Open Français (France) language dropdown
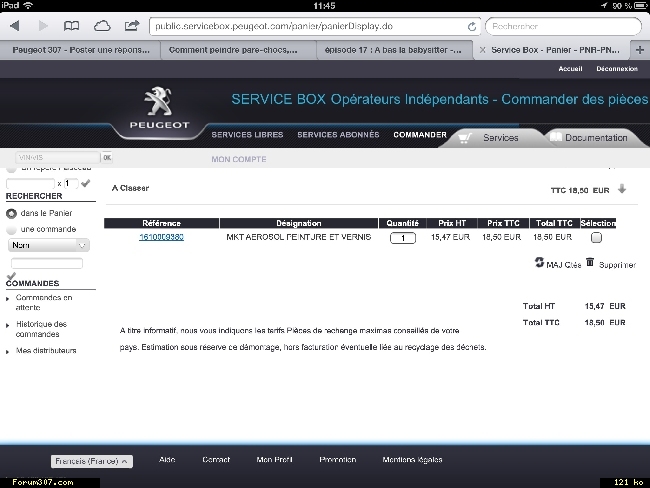 coord(92,461)
